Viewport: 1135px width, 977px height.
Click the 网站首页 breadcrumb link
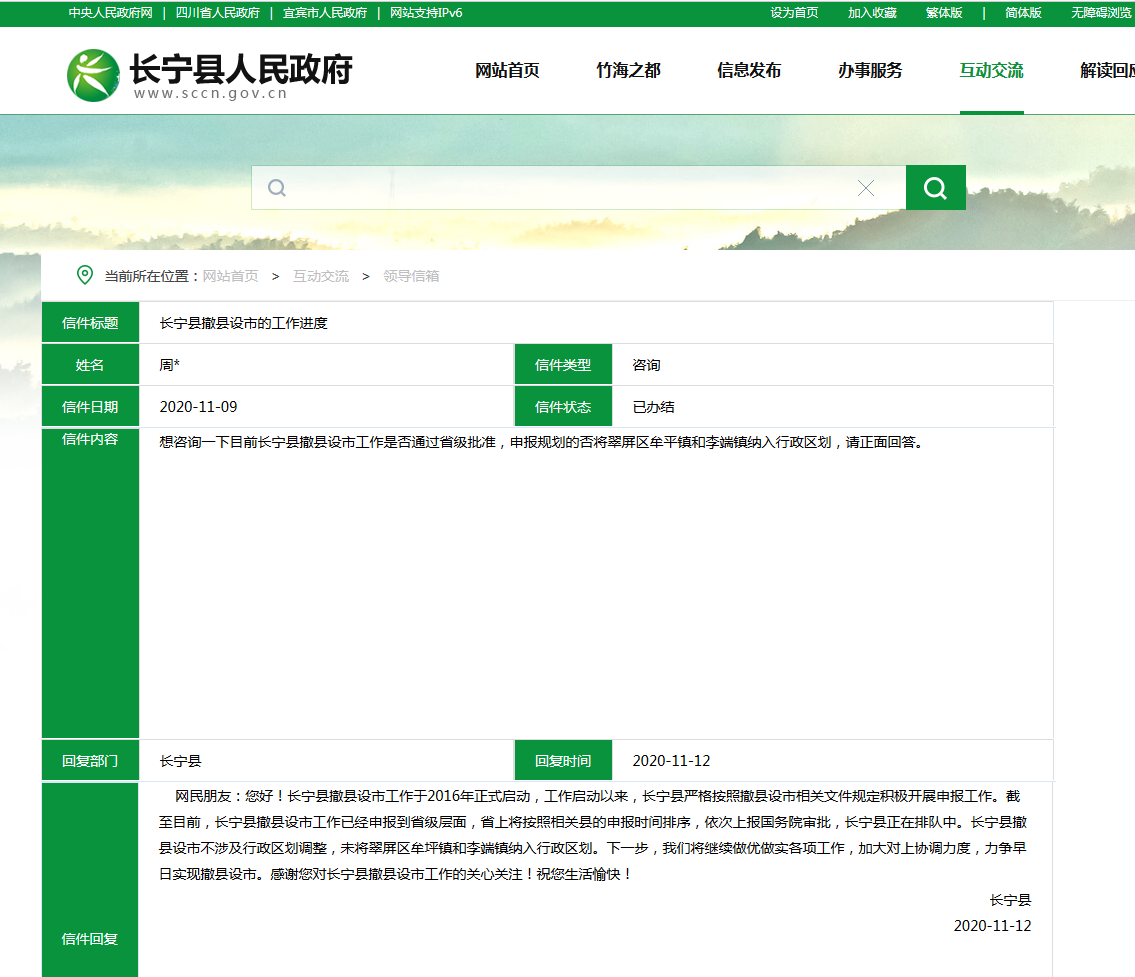(x=230, y=276)
